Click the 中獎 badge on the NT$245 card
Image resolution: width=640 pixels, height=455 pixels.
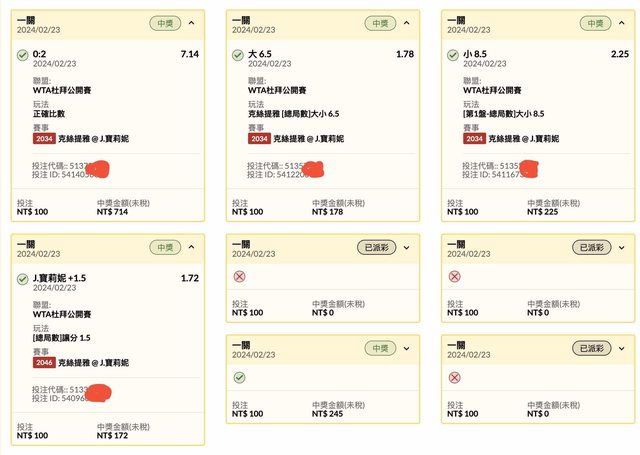pos(381,348)
